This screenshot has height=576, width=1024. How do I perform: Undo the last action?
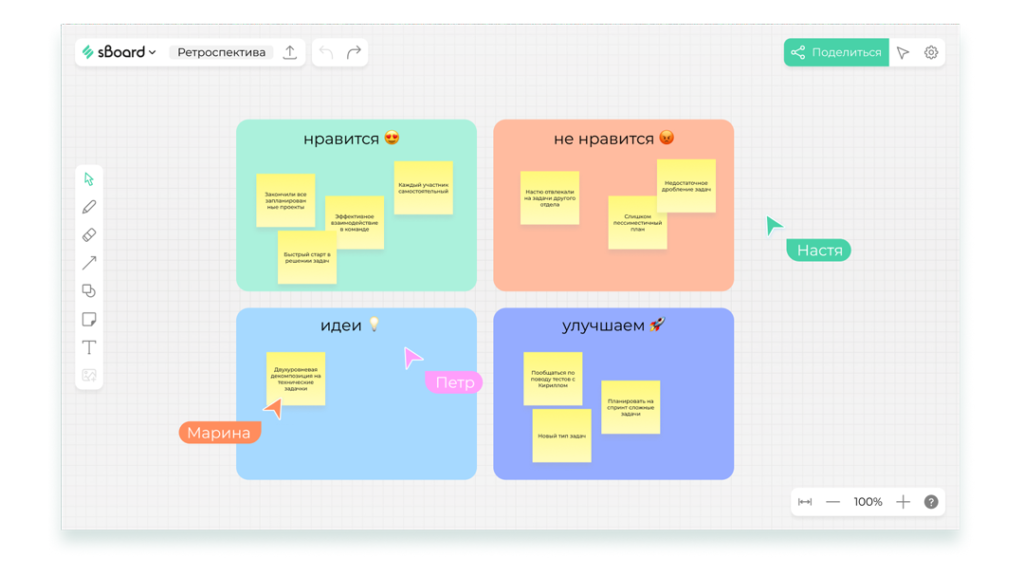pos(326,53)
